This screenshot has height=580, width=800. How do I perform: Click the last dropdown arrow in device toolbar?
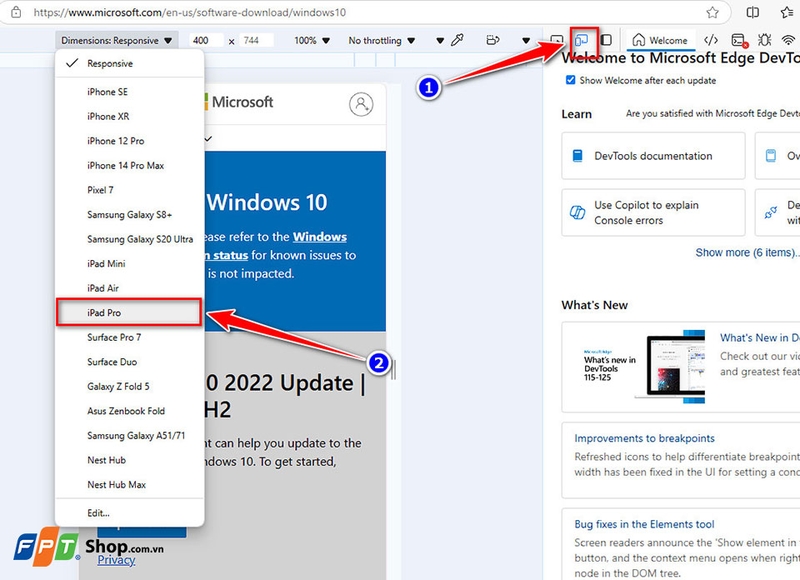526,41
